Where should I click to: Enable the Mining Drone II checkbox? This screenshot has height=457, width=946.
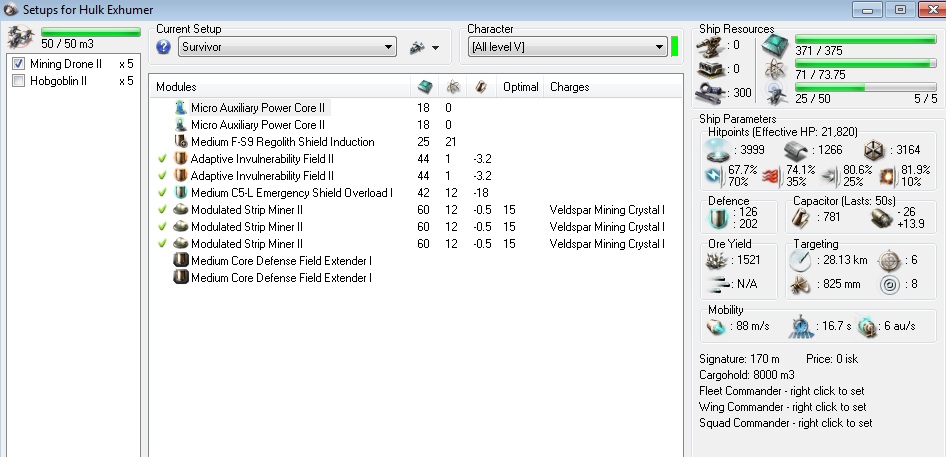point(18,64)
